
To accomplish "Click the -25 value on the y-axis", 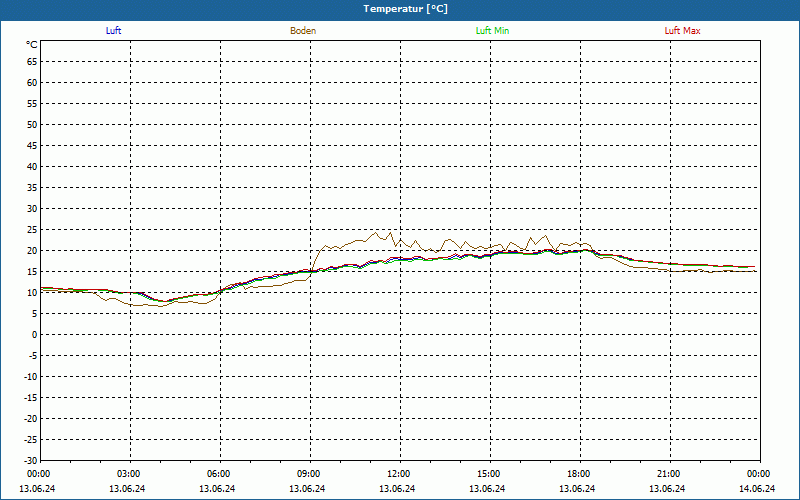I will (x=31, y=440).
